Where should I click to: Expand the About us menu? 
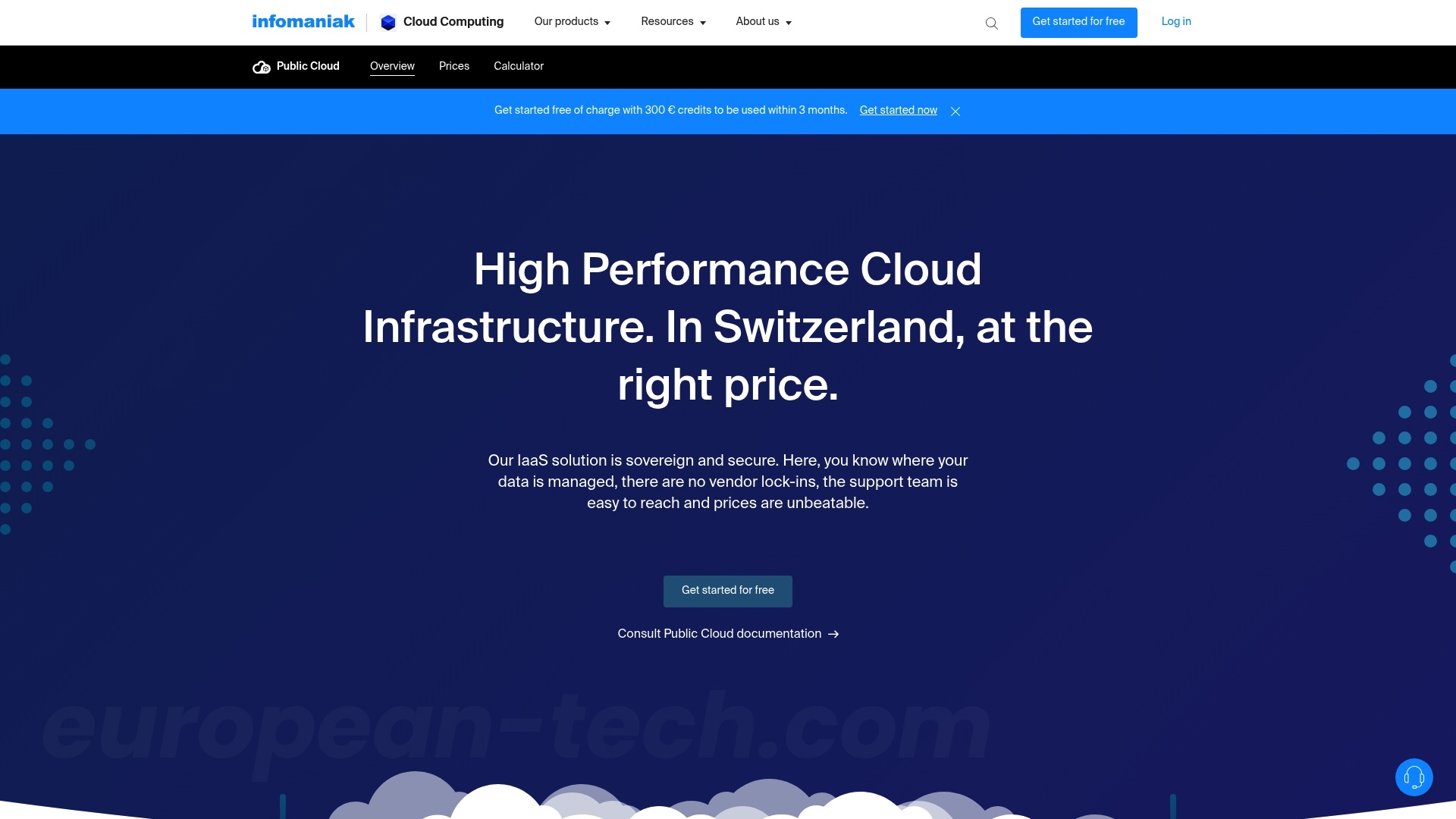click(x=763, y=22)
